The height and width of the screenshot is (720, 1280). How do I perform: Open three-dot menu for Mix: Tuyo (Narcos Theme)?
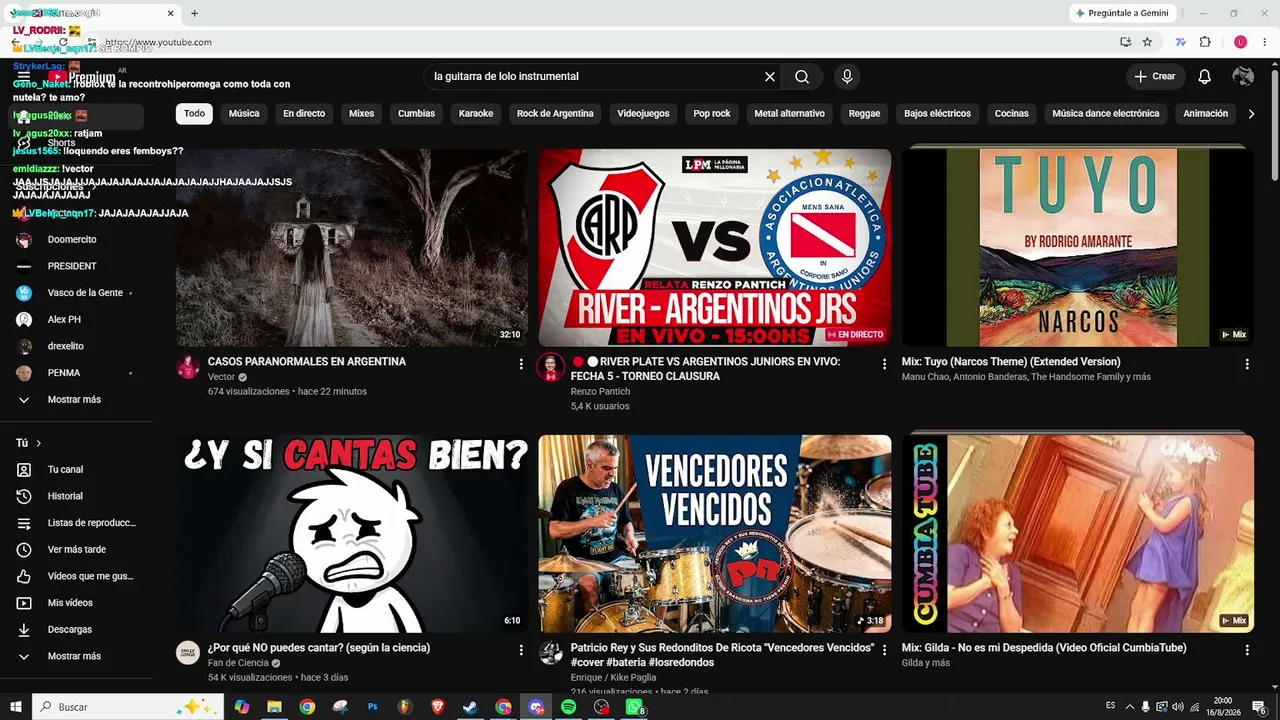[x=1247, y=364]
